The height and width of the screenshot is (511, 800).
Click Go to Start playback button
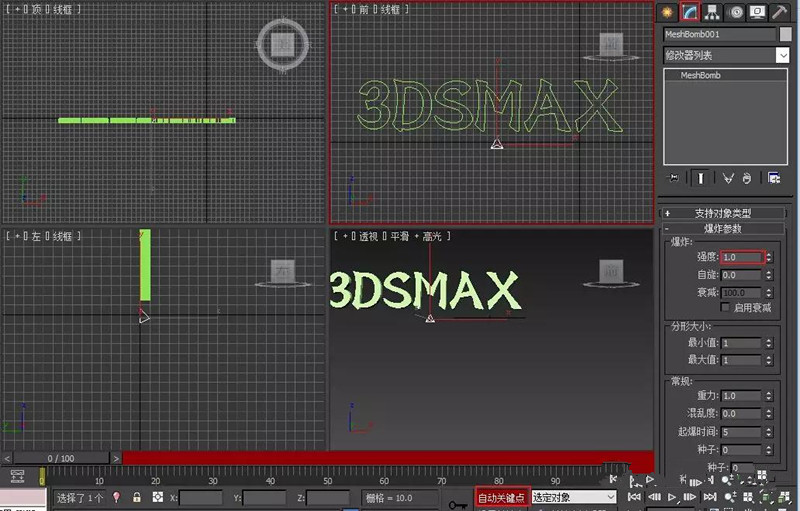[634, 497]
